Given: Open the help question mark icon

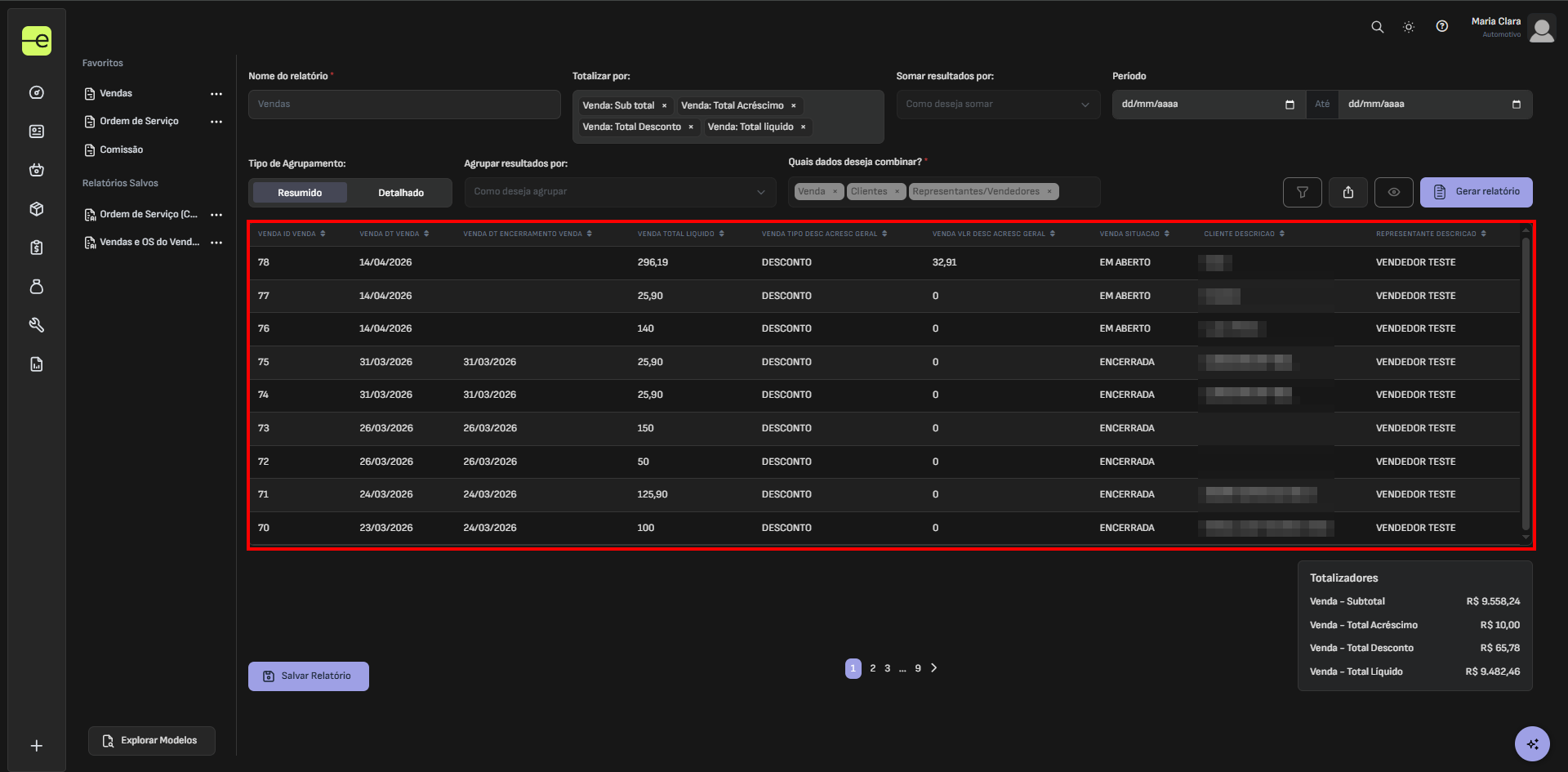Looking at the screenshot, I should pyautogui.click(x=1442, y=26).
